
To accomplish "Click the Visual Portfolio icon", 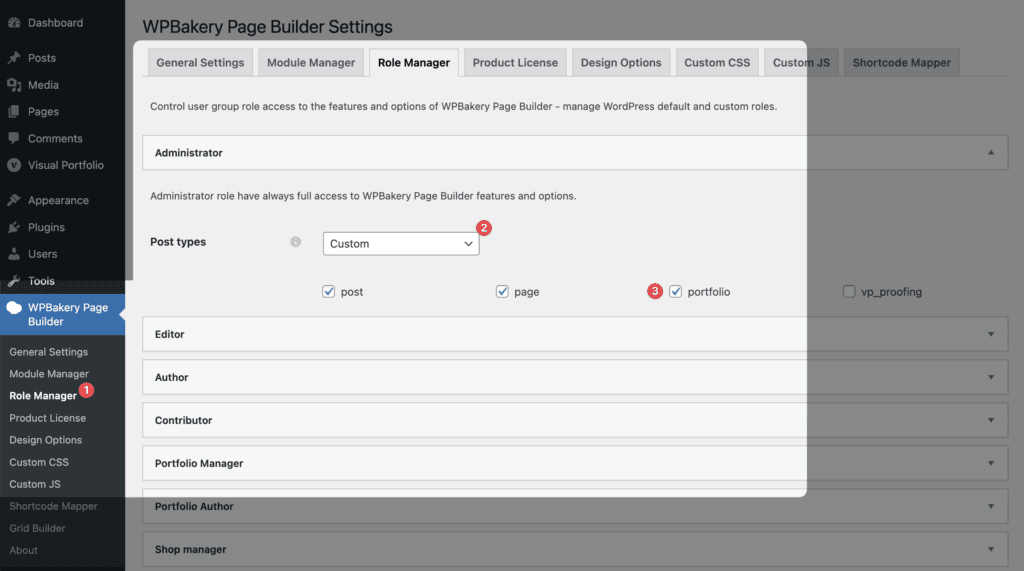I will point(14,165).
